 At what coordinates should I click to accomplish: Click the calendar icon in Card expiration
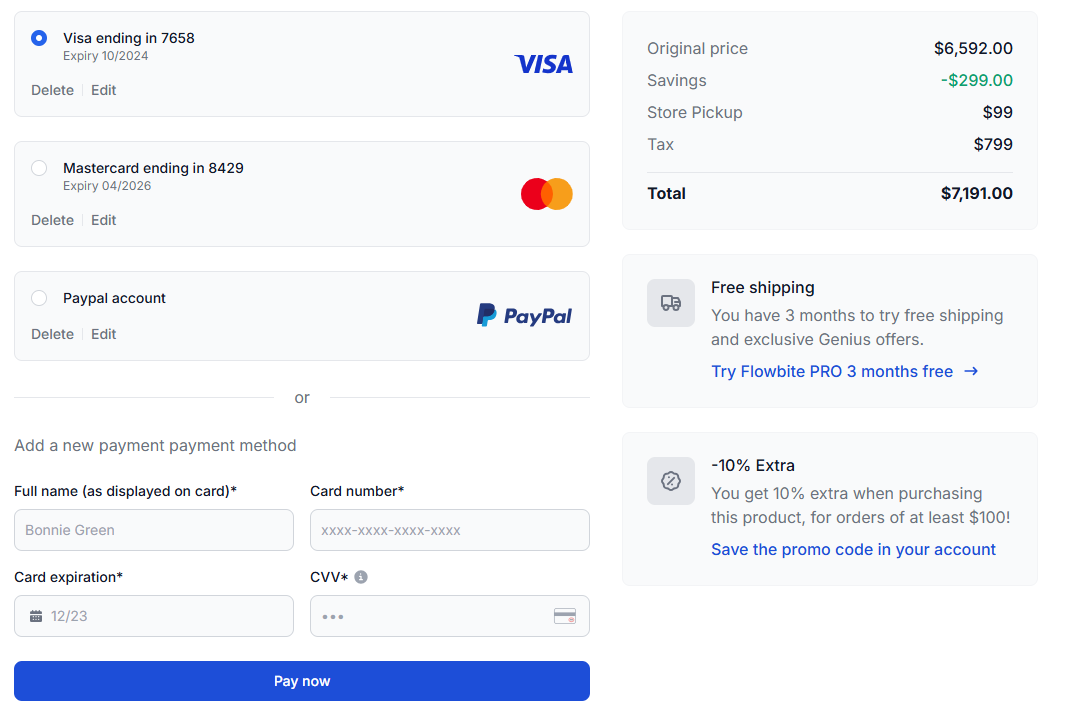[34, 615]
